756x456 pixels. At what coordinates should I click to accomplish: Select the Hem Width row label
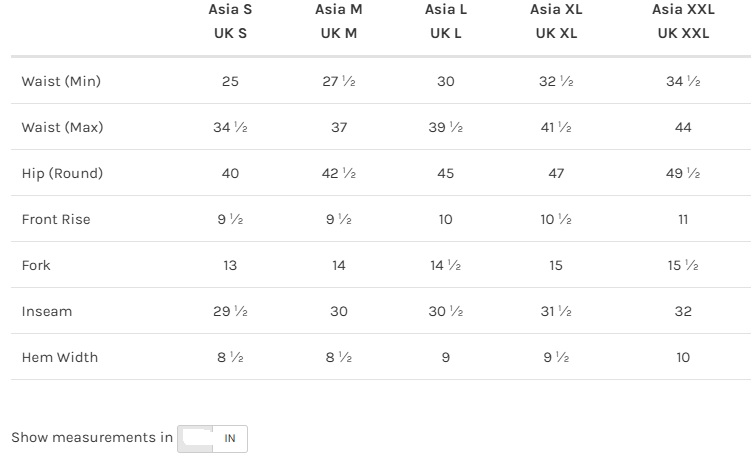click(x=60, y=357)
